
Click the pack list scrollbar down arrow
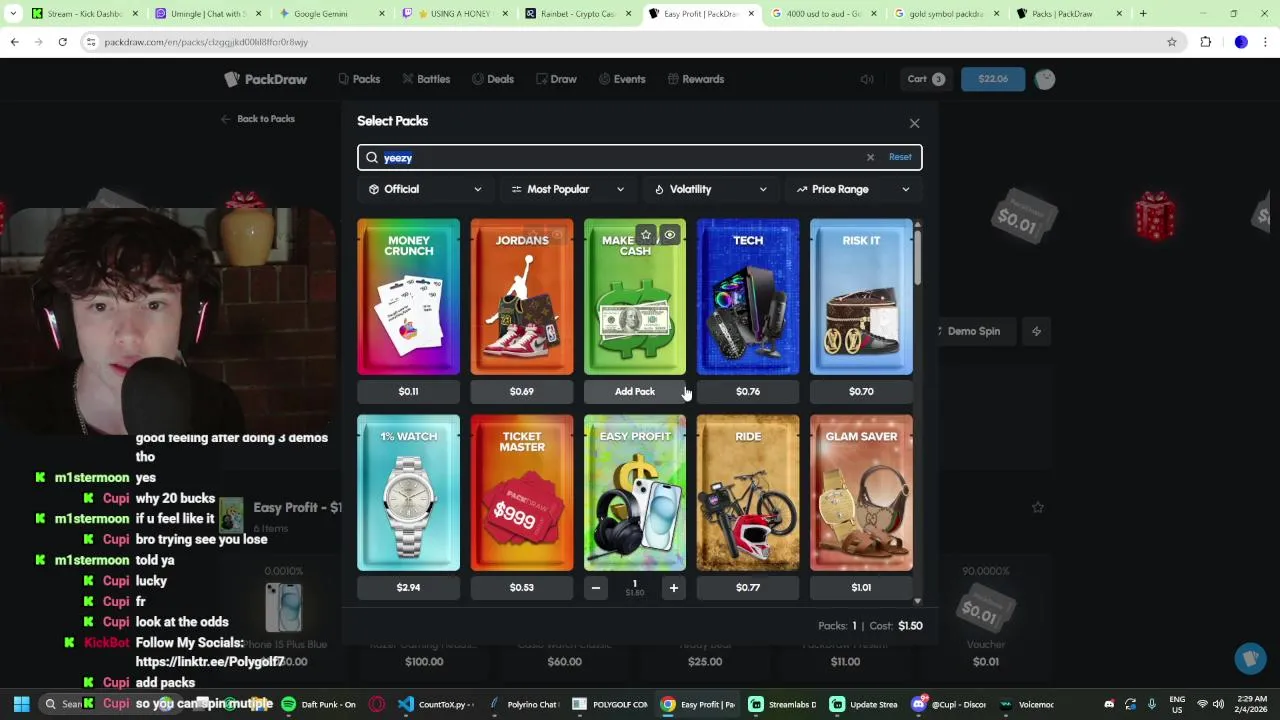coord(917,601)
